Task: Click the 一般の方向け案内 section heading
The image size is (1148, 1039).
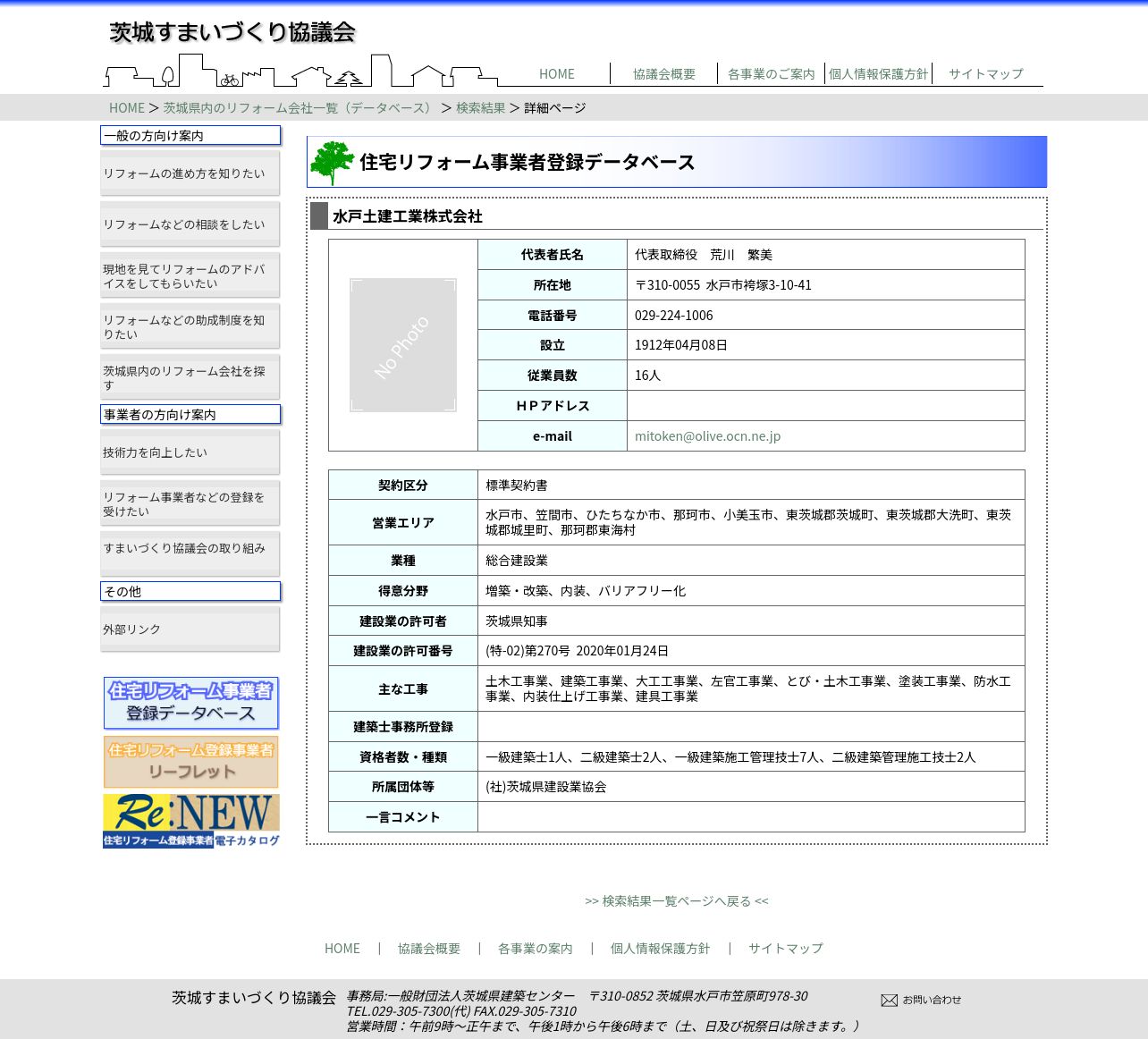Action: [190, 136]
